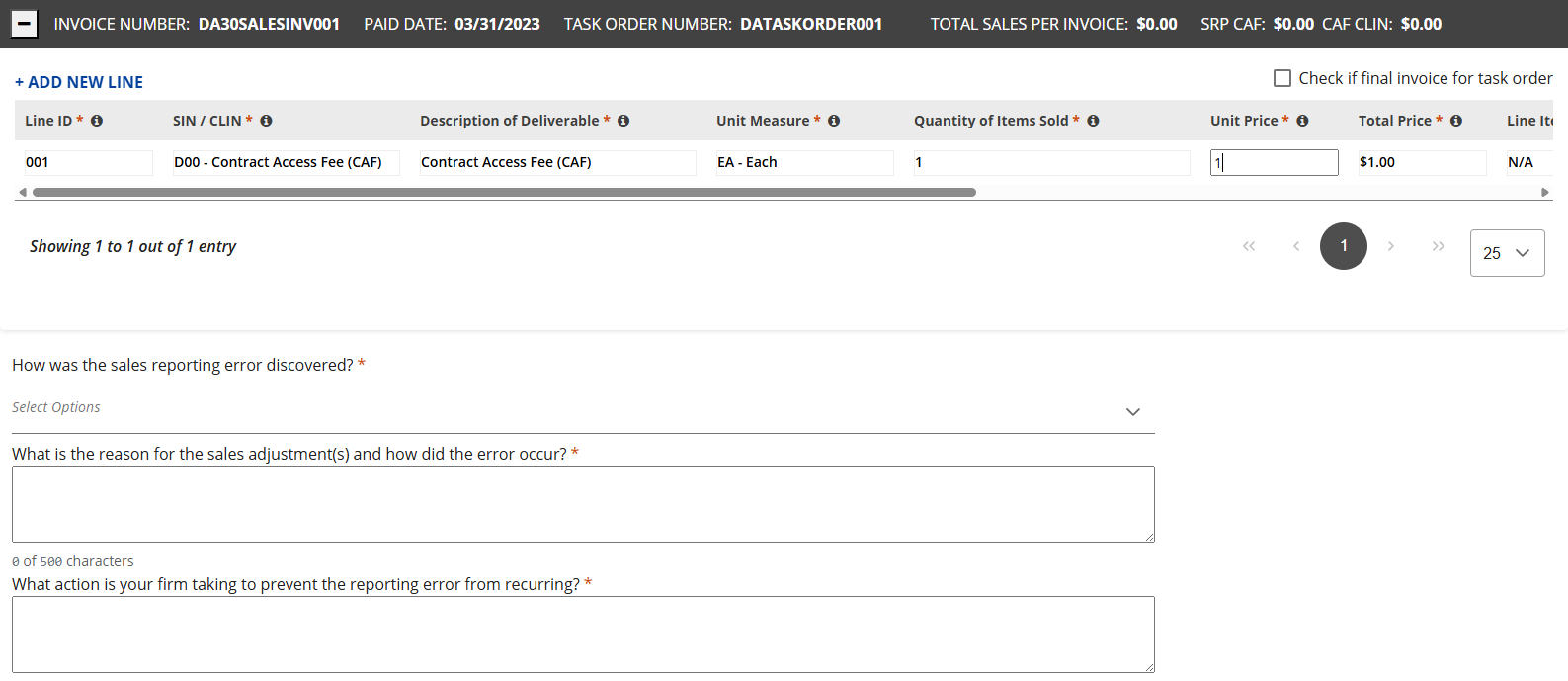Open the SIN / CLIN D00 Contract Access Fee field
This screenshot has width=1568, height=681.
point(287,162)
